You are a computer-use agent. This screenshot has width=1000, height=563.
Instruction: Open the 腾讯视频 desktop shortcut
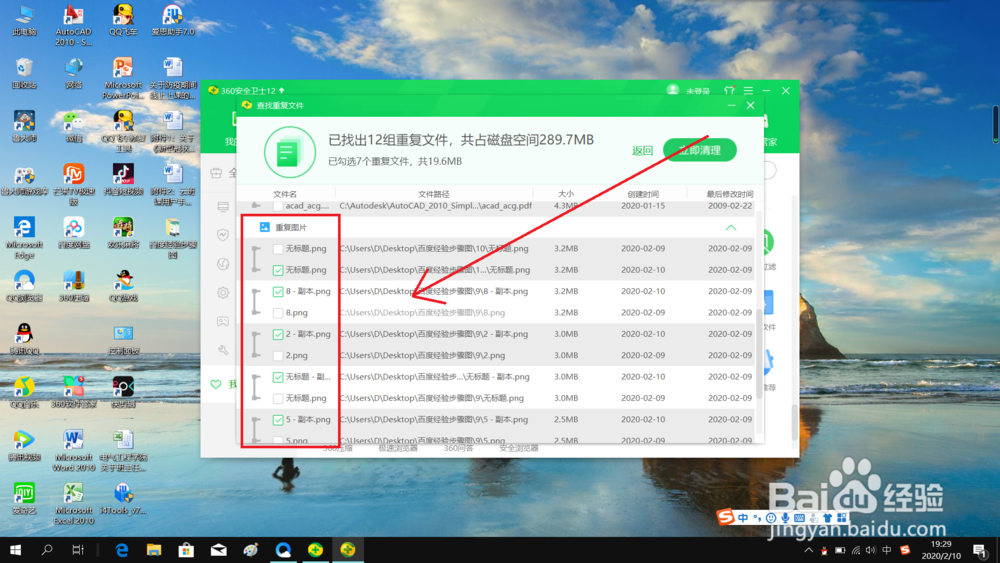point(24,445)
